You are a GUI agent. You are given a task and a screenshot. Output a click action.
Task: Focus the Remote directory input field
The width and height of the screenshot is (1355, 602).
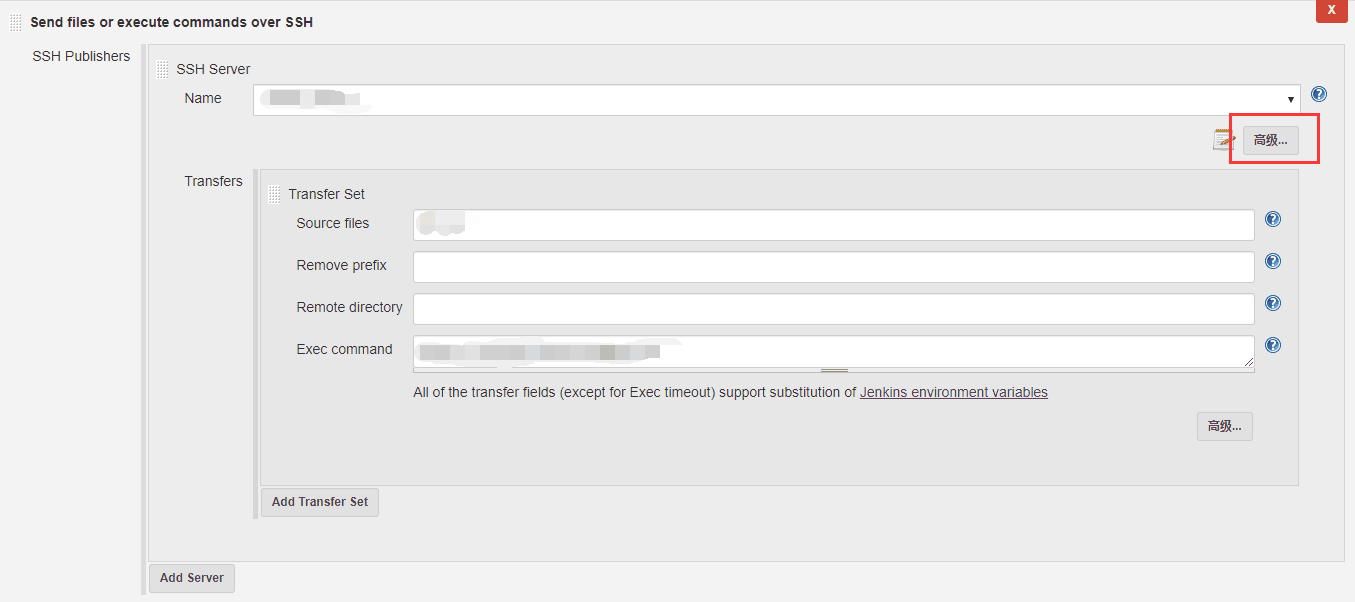(834, 309)
